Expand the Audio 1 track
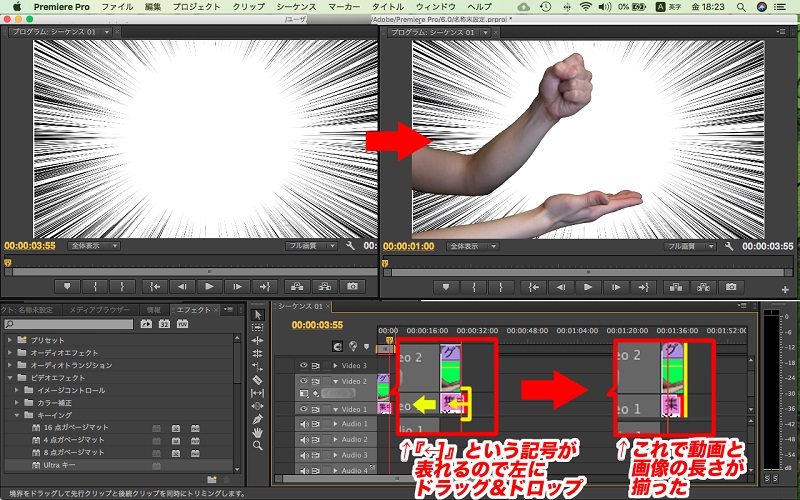The height and width of the screenshot is (500, 800). tap(336, 423)
